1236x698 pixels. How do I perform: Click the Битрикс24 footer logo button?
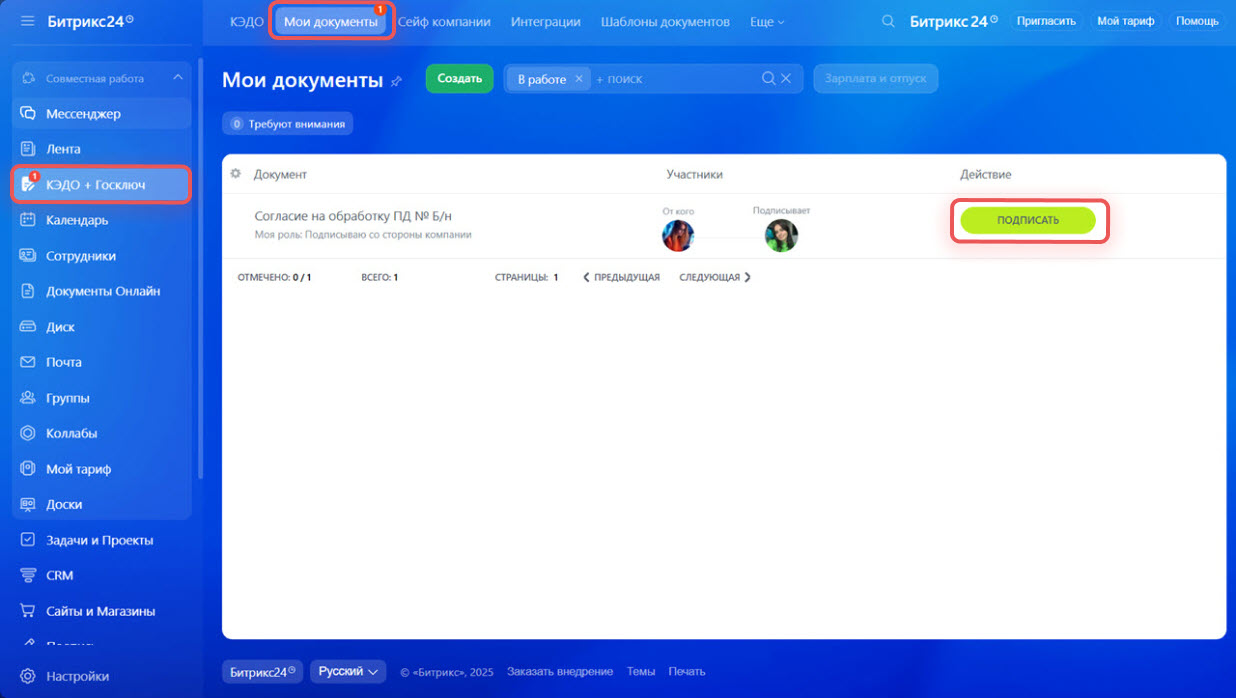pos(263,672)
